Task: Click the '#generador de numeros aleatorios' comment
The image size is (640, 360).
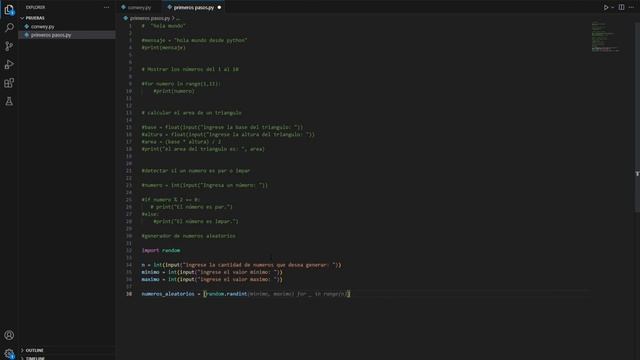Action: [x=188, y=236]
